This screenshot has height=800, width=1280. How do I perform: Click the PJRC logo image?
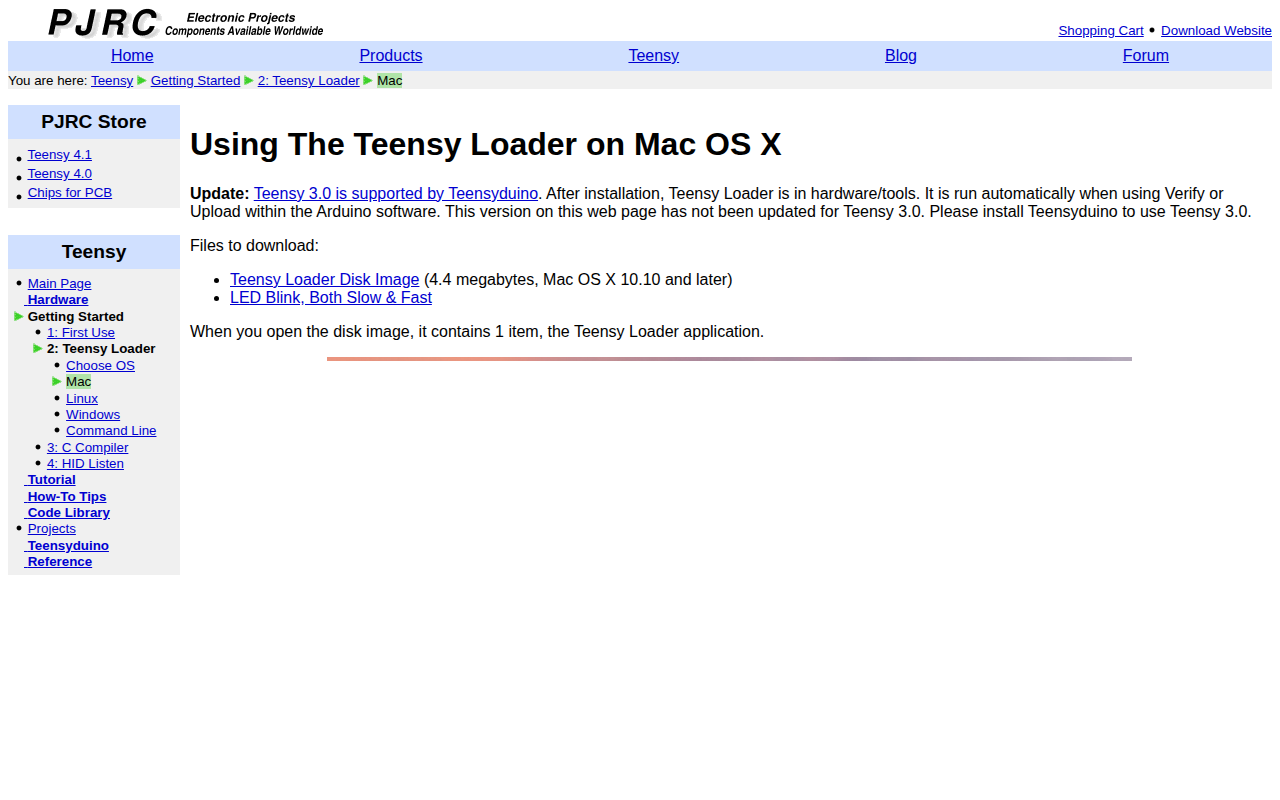pos(186,23)
